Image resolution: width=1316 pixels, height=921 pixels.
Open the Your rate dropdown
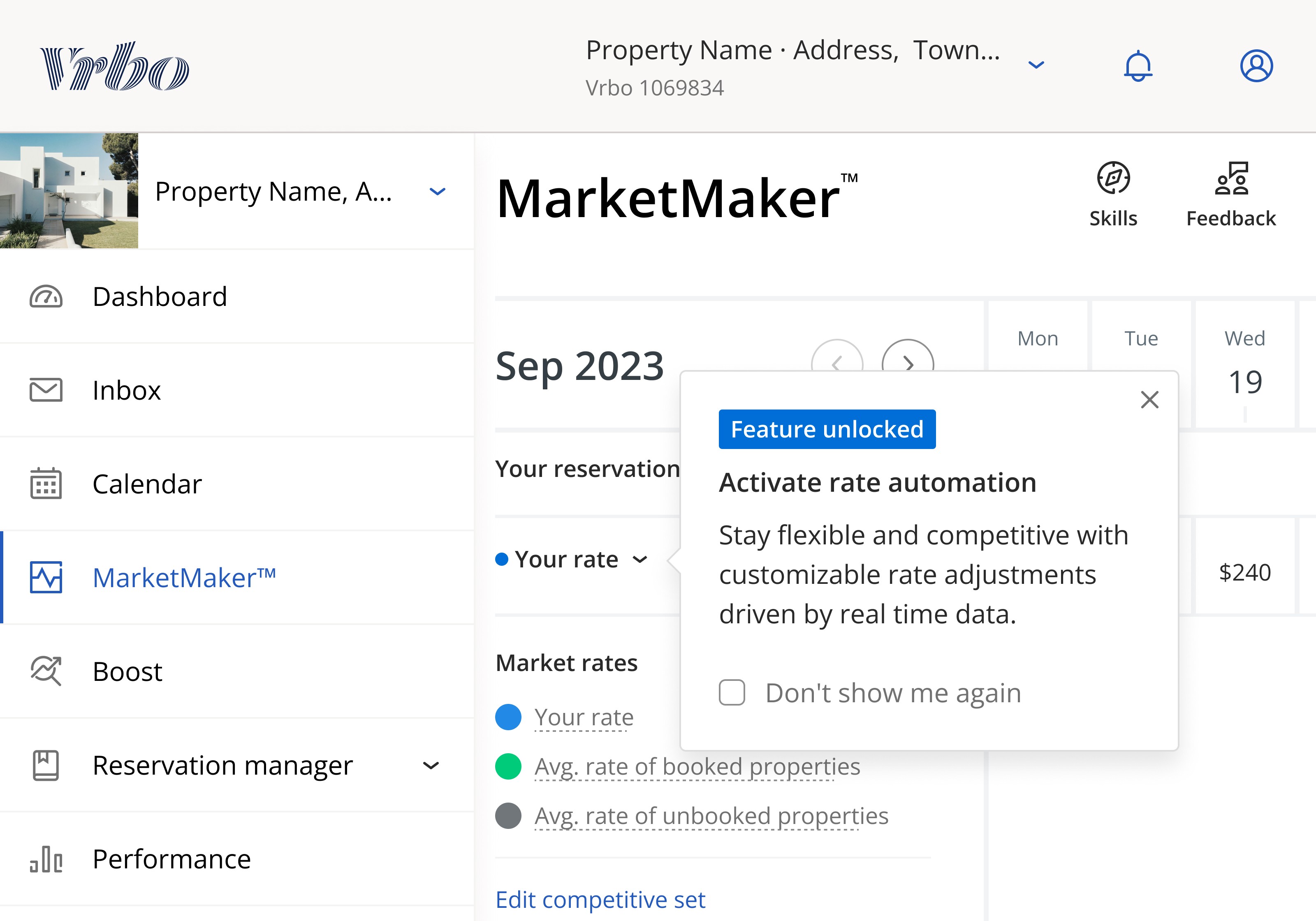(x=639, y=559)
